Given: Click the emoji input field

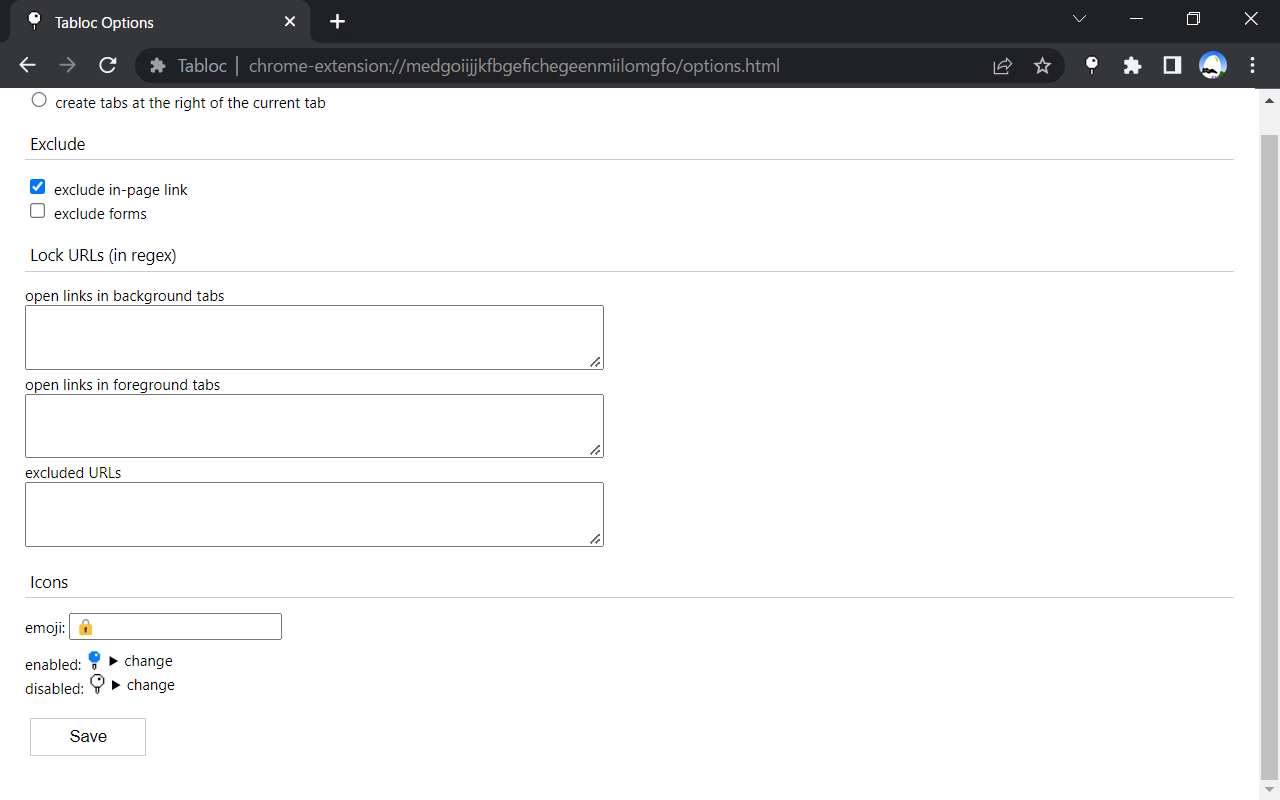Looking at the screenshot, I should point(175,627).
